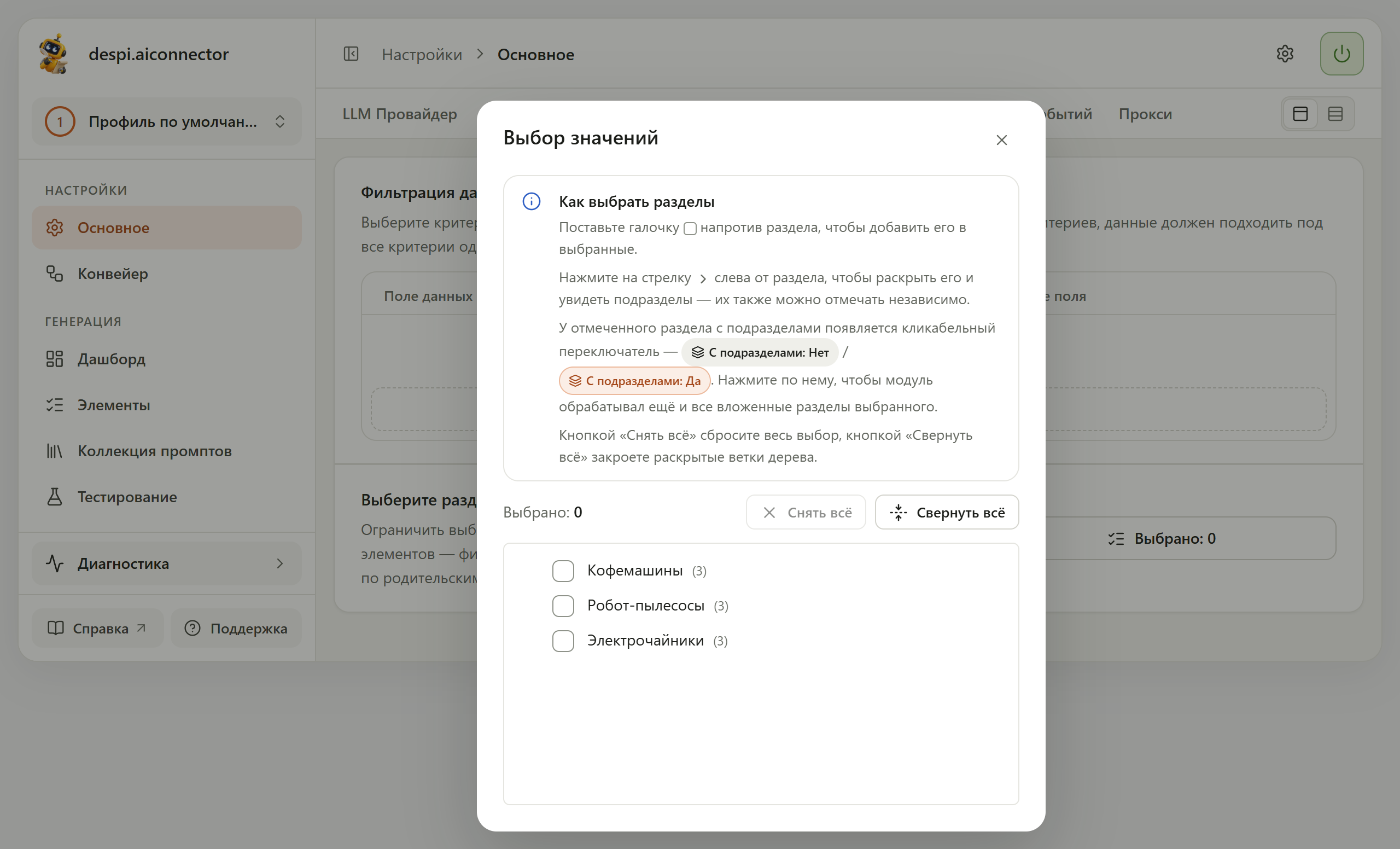
Task: Click Снять всё button
Action: (805, 513)
